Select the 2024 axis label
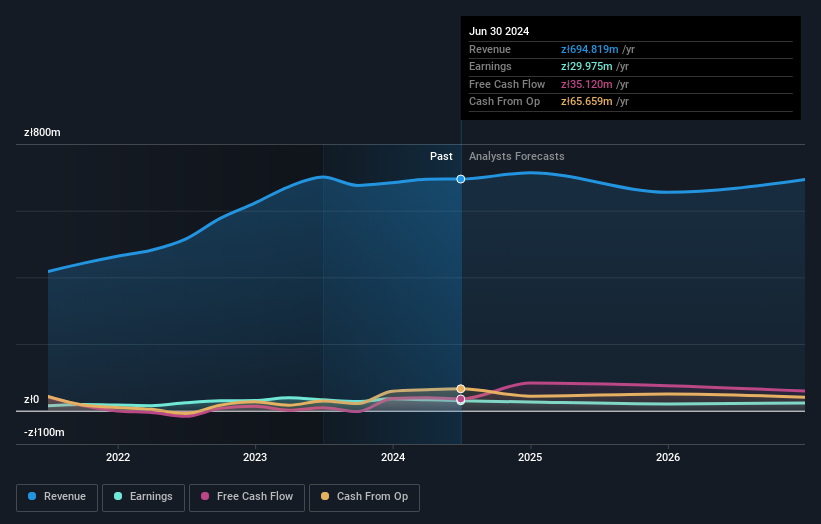 click(x=393, y=457)
